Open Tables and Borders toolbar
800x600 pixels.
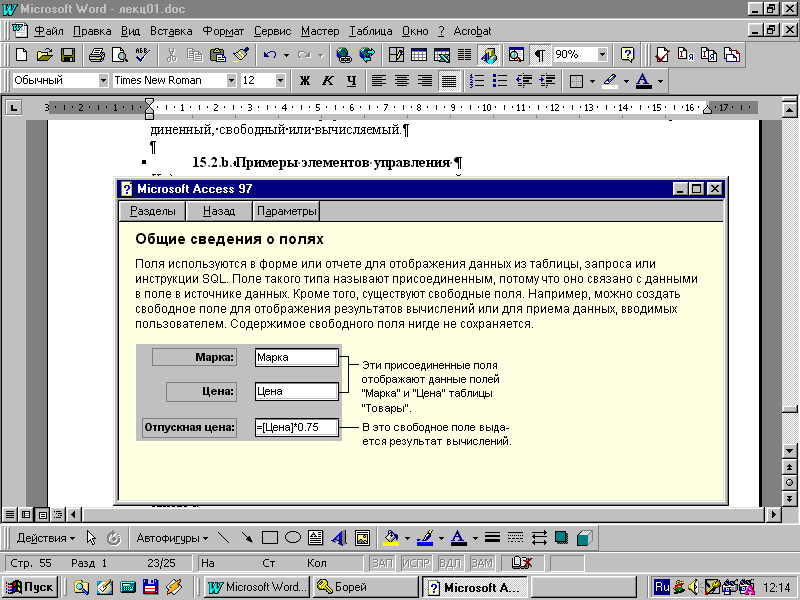(x=396, y=55)
